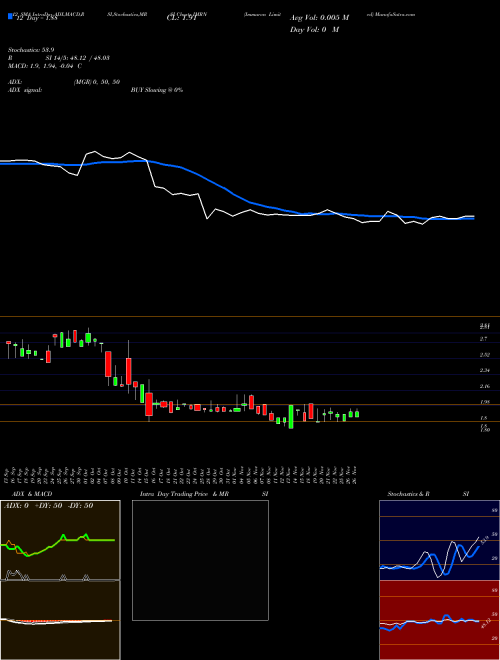Click the lower MACD histogram panel
The height and width of the screenshot is (660, 500).
click(60, 620)
